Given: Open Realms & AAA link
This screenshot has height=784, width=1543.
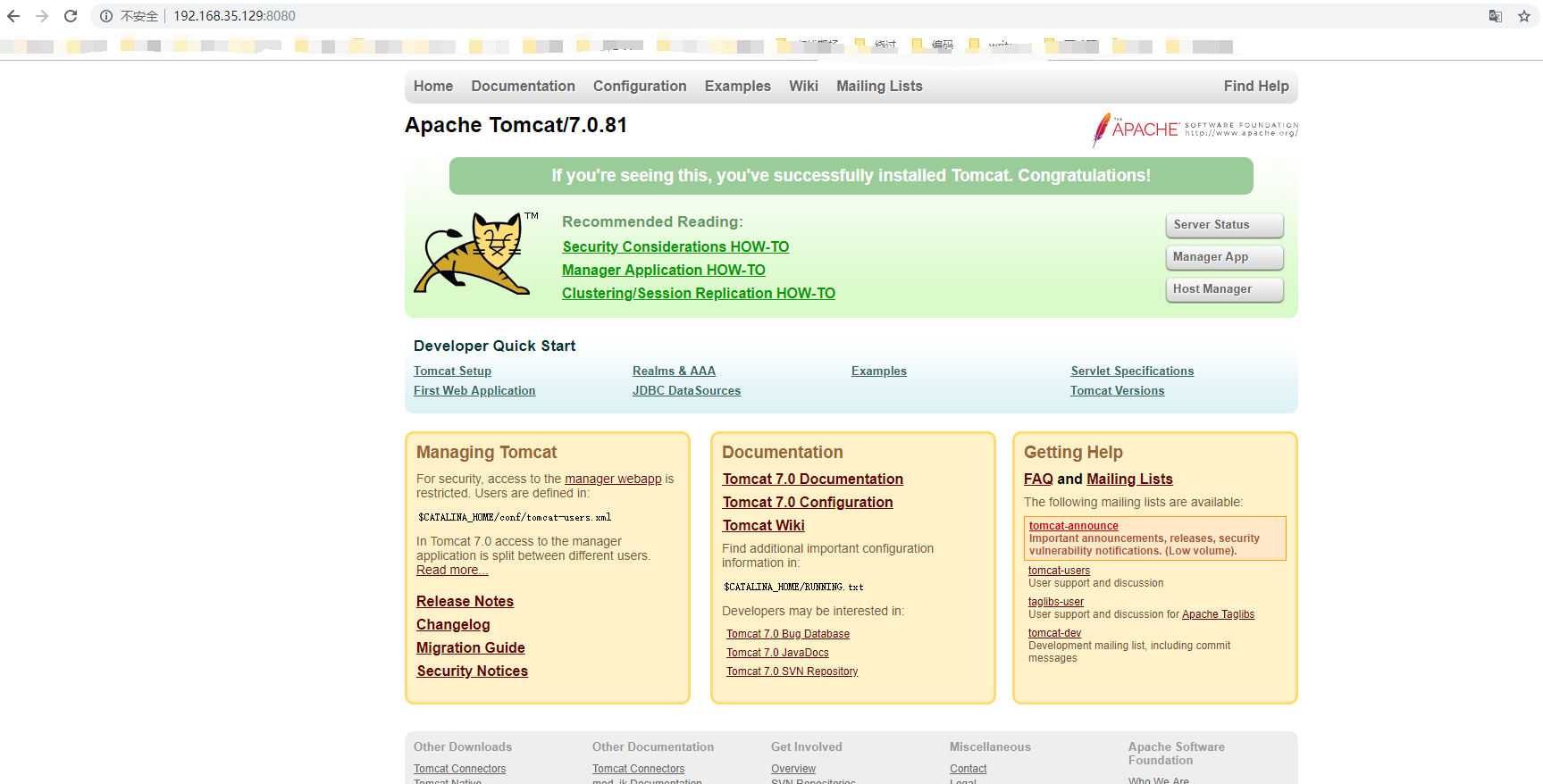Looking at the screenshot, I should point(674,371).
